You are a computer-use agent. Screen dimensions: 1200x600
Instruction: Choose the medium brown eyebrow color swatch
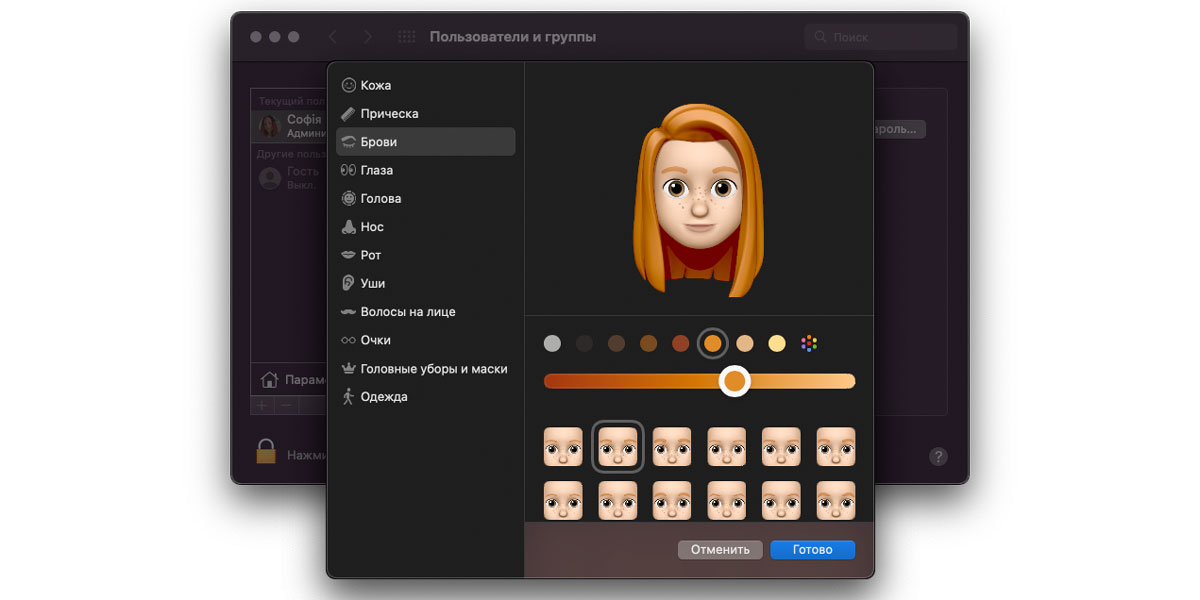648,344
